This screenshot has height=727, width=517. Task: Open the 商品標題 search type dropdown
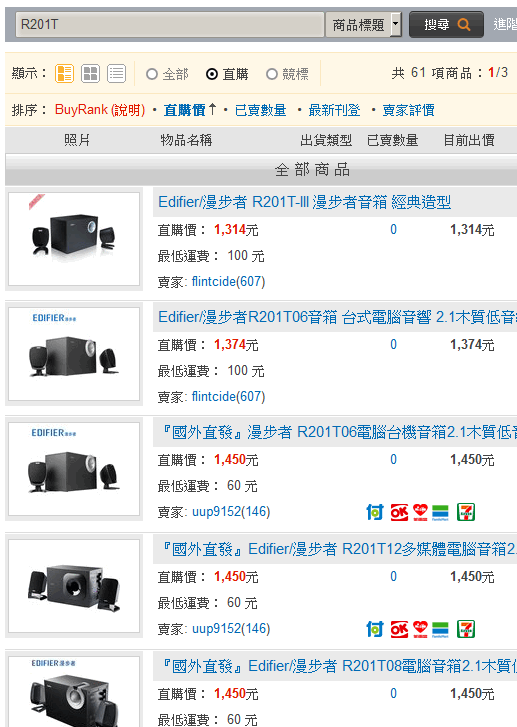tap(364, 24)
